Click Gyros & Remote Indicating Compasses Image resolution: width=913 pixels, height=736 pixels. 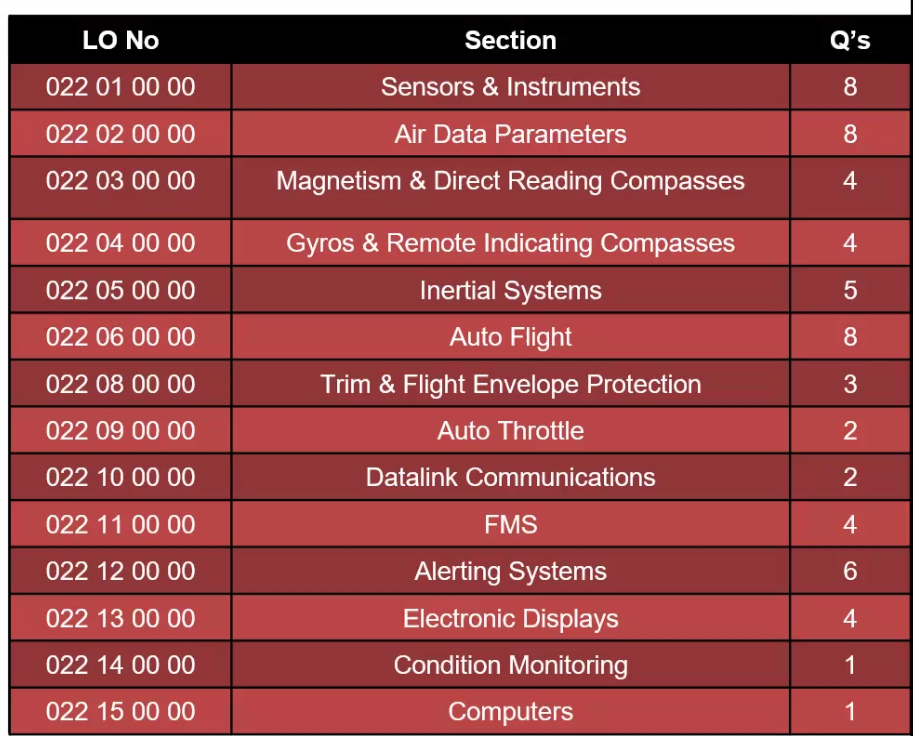tap(510, 243)
